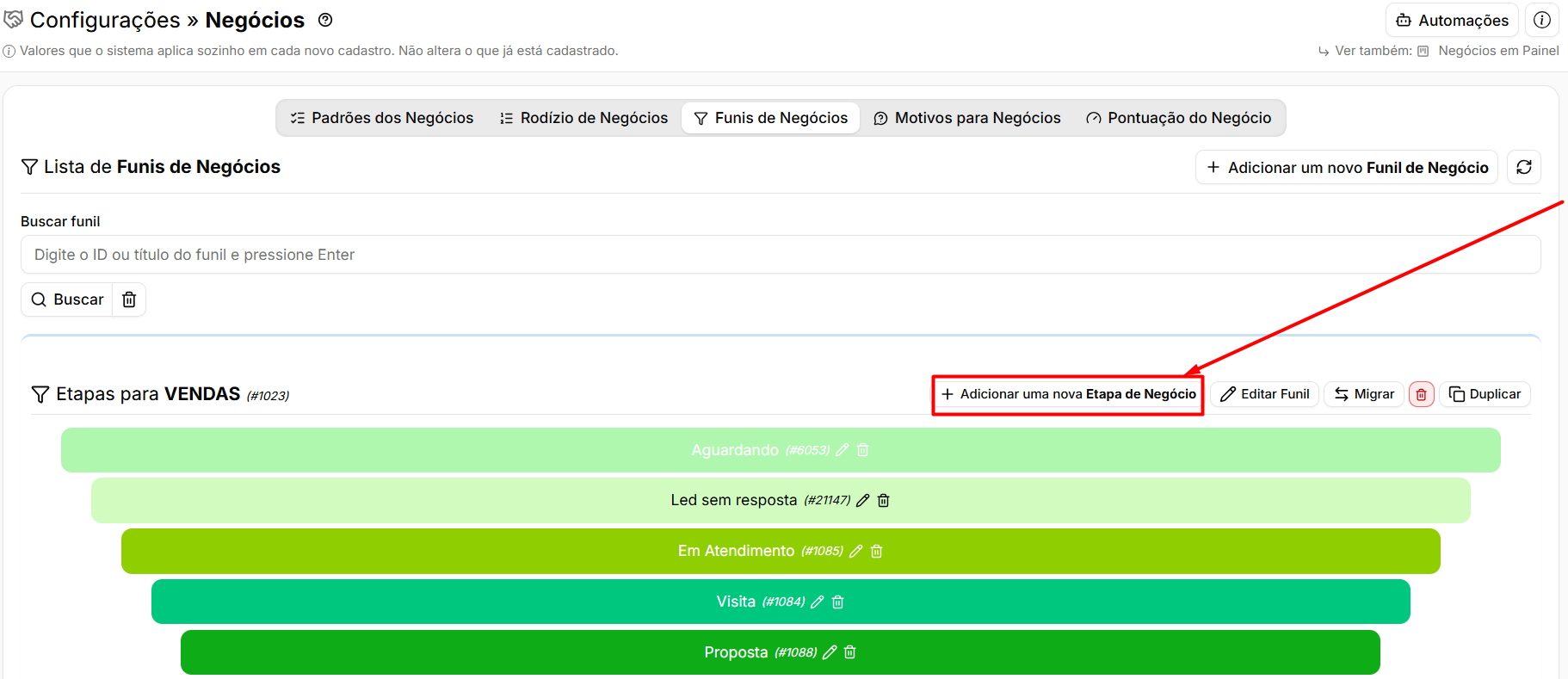Clear the funnel search with trash icon

(x=129, y=299)
